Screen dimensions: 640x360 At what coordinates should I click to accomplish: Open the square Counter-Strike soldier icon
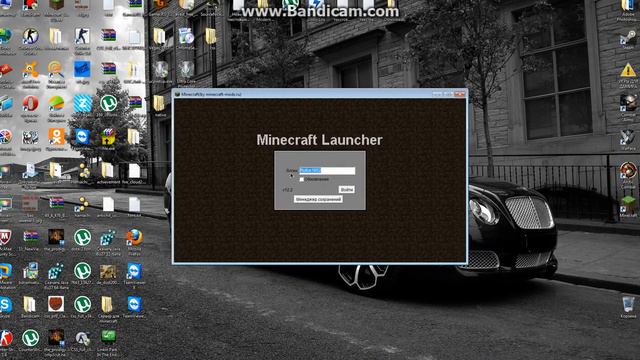click(x=82, y=36)
